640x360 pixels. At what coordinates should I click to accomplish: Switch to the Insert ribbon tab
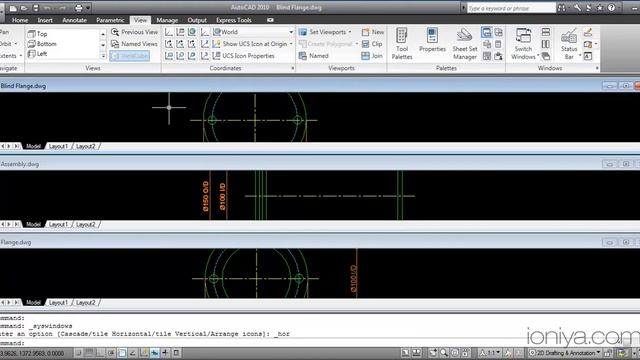click(45, 20)
